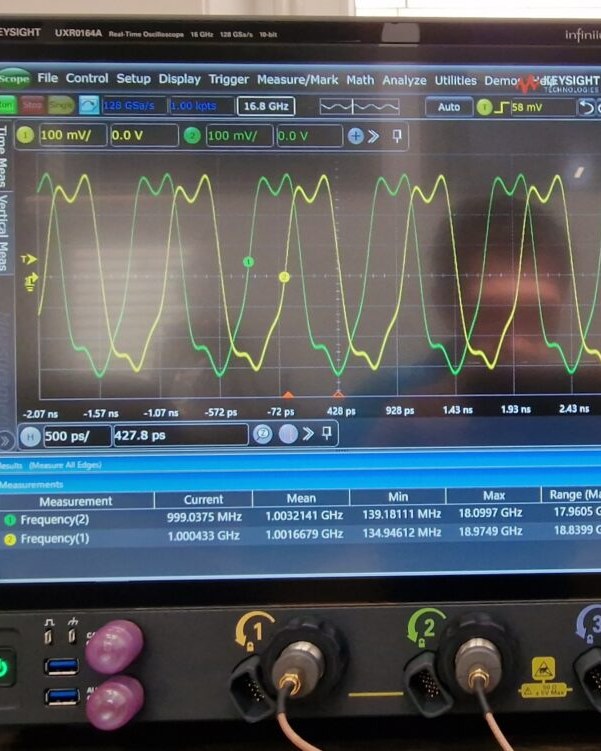Open the Time Meas side tab
This screenshot has width=601, height=751.
(4, 157)
